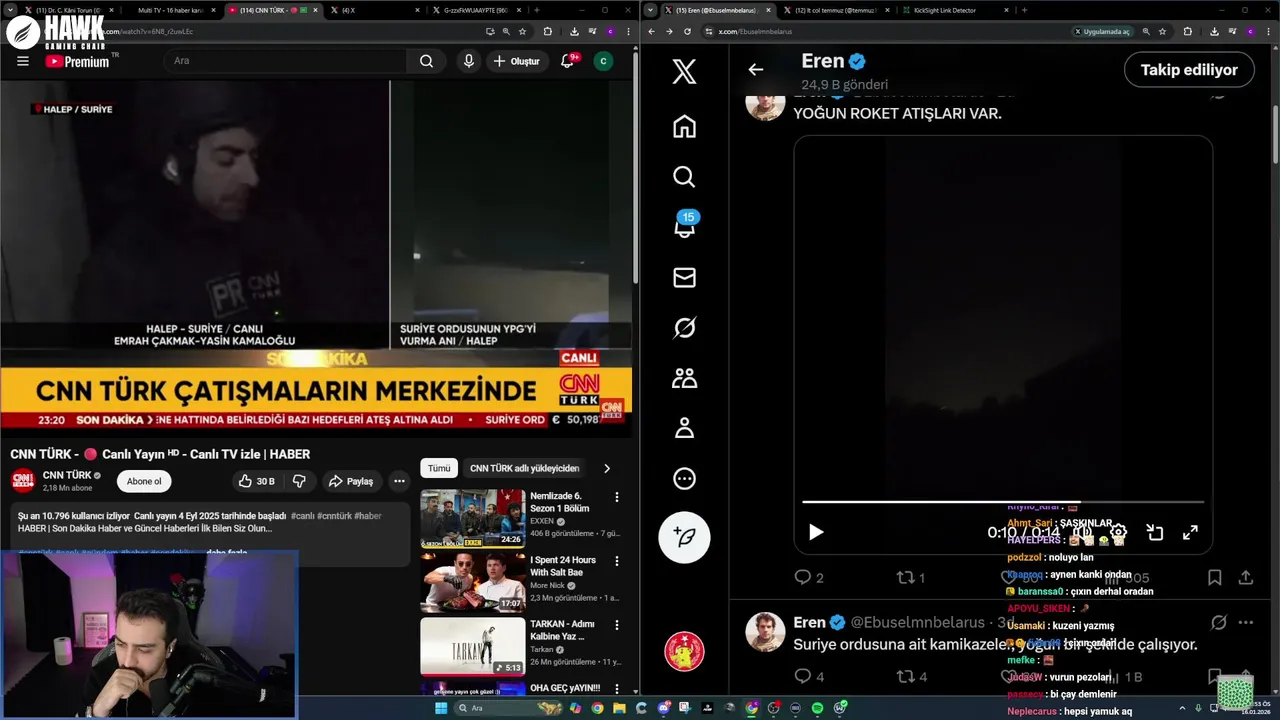Image resolution: width=1280 pixels, height=720 pixels.
Task: Open I Spent 24 Hours With Salt Bae thumbnail
Action: click(472, 582)
